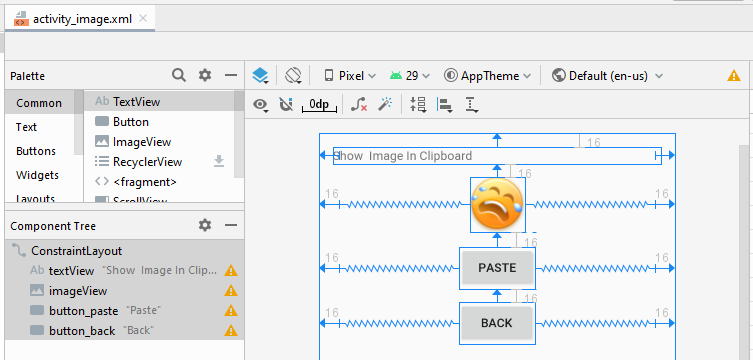Viewport: 753px width, 360px height.
Task: Open the AppTheme dropdown
Action: tap(488, 76)
